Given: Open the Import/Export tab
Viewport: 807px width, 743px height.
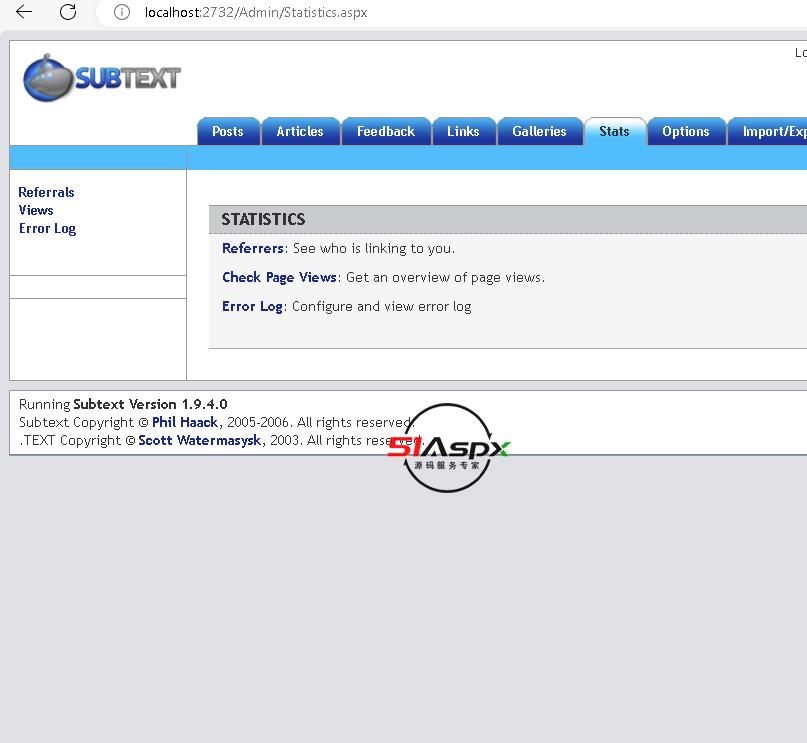Looking at the screenshot, I should 767,131.
